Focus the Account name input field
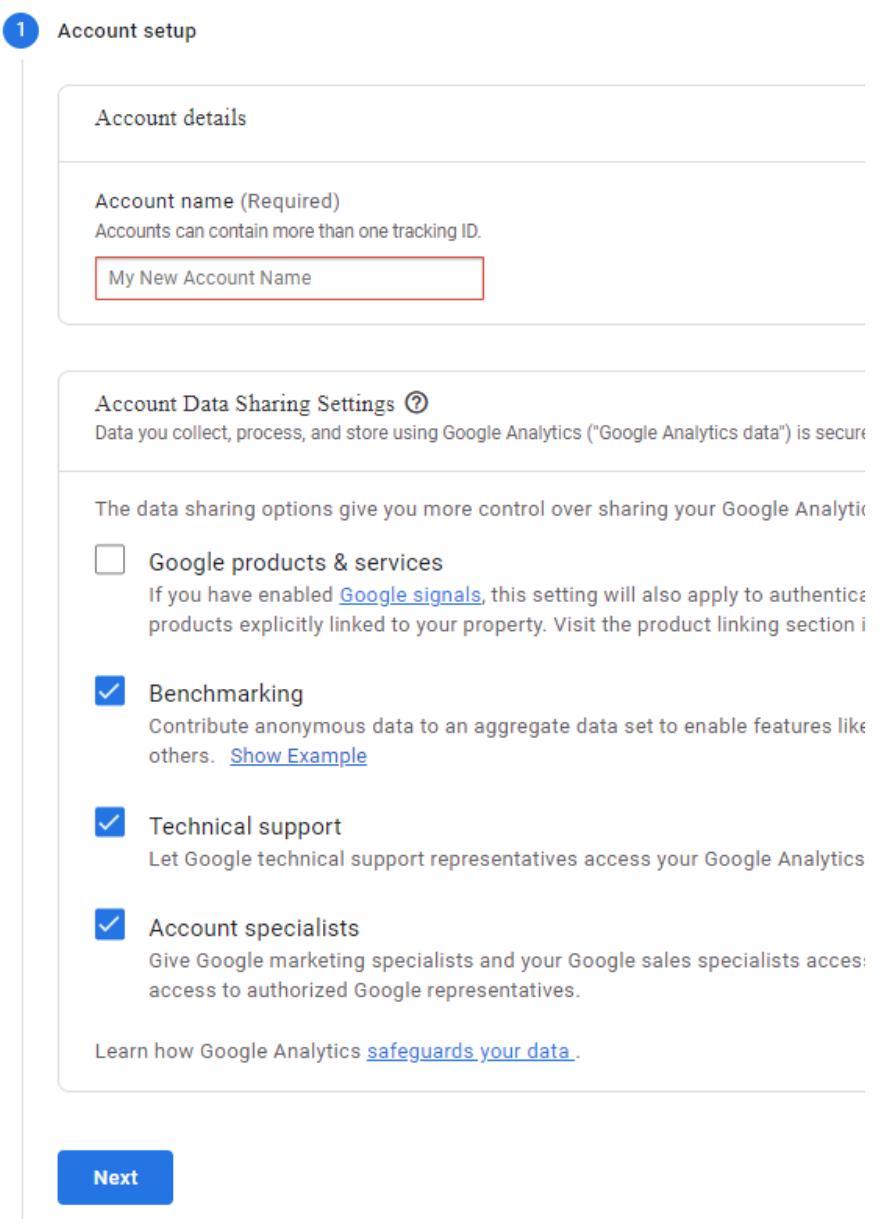 289,278
